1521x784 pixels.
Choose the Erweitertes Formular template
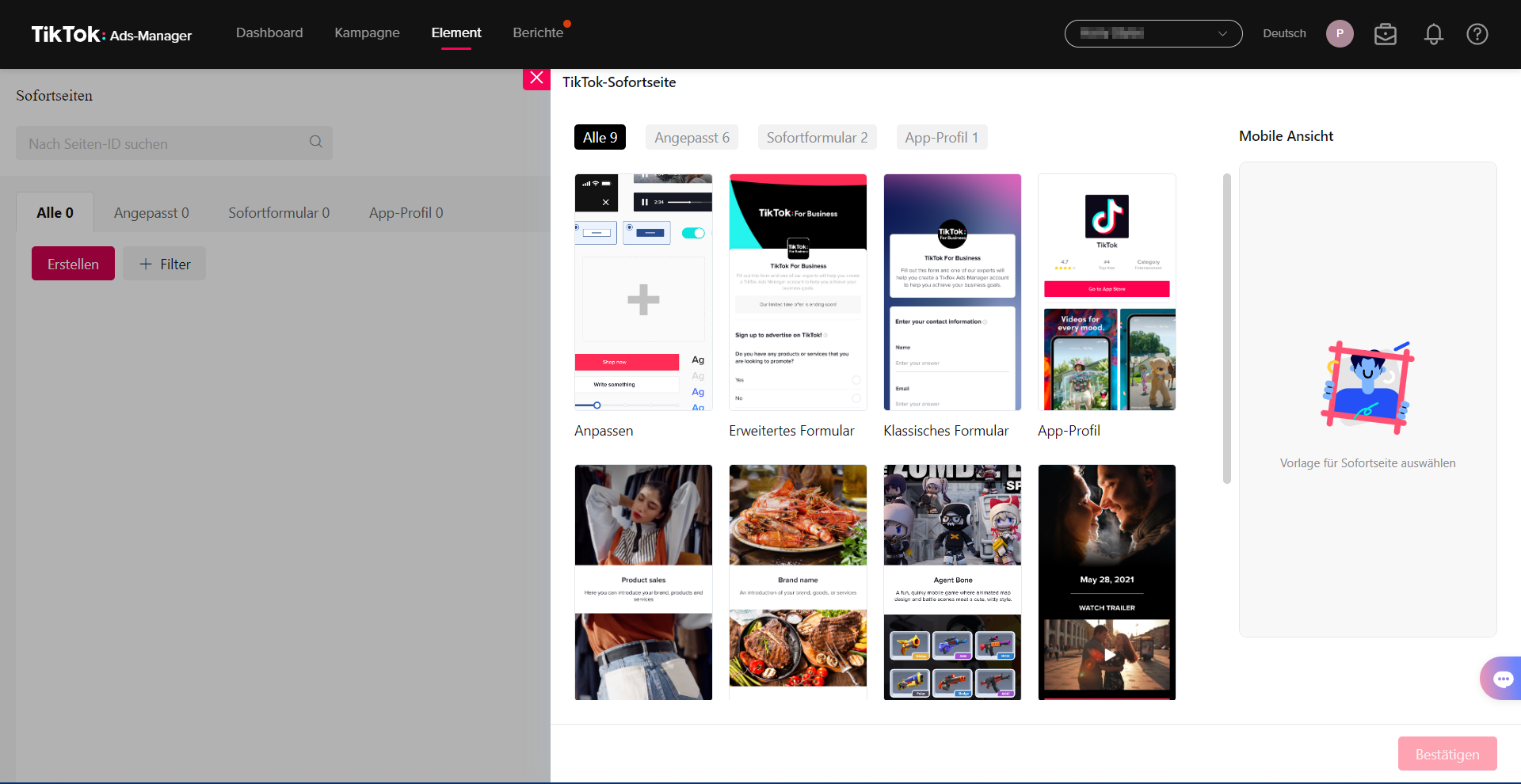pyautogui.click(x=798, y=292)
